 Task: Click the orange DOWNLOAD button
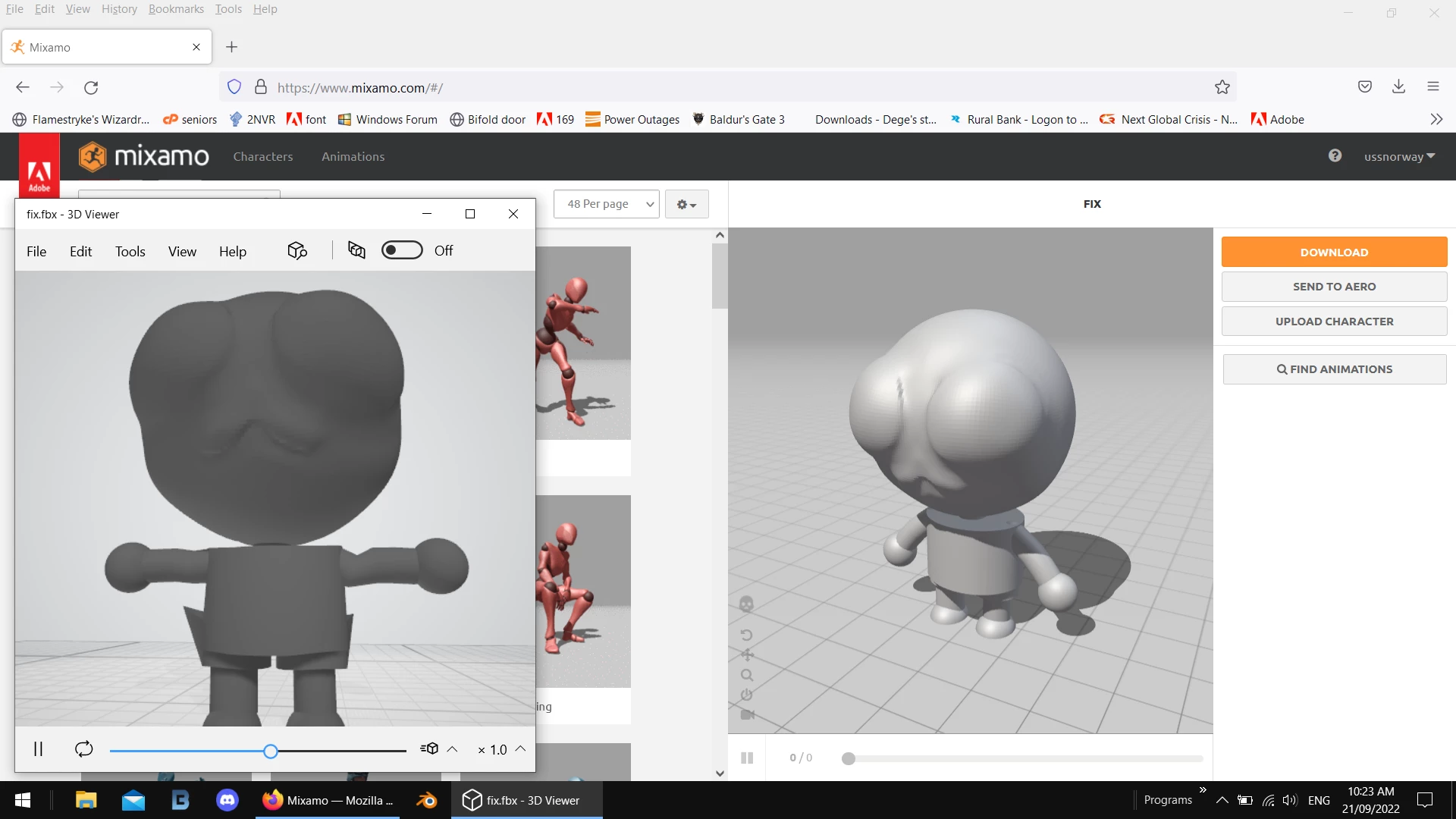pos(1333,252)
